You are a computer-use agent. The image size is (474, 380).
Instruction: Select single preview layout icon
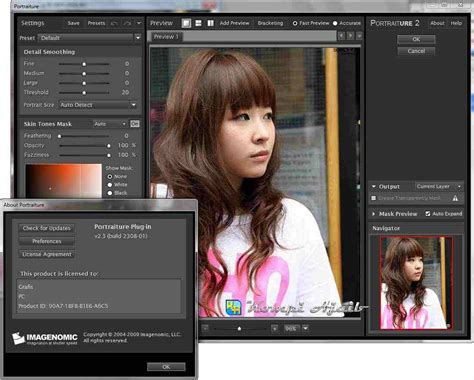(x=186, y=23)
